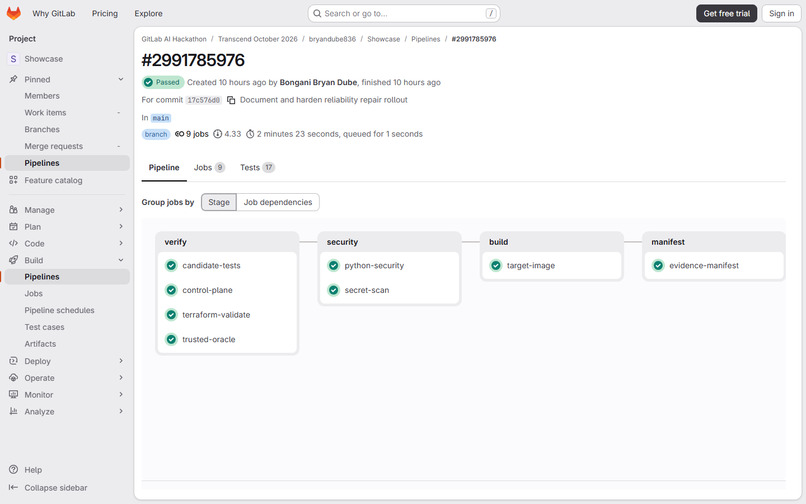Click the trusted-oracle passed status icon
The image size is (806, 504).
click(x=171, y=339)
